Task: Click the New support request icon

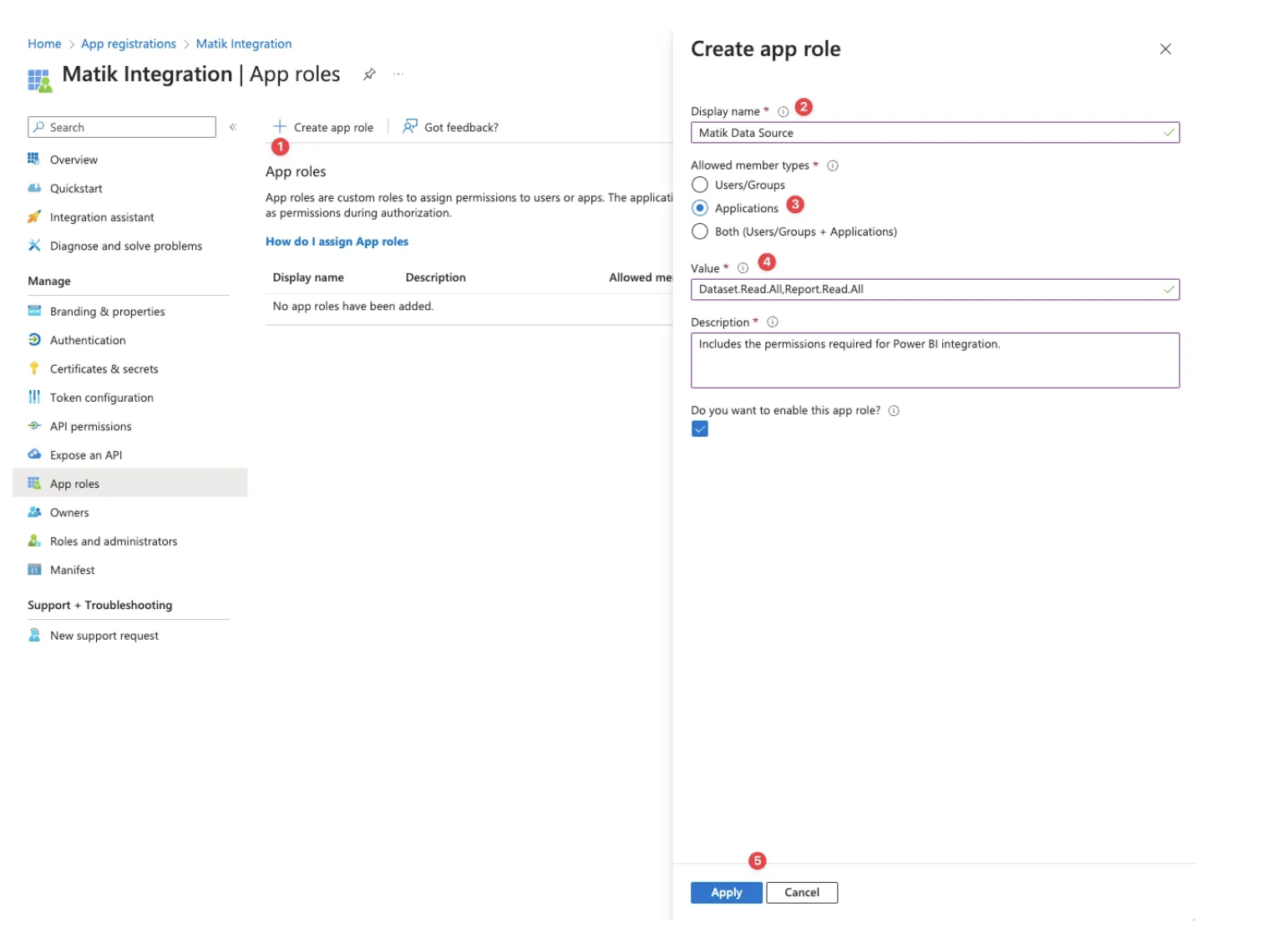Action: click(x=34, y=635)
